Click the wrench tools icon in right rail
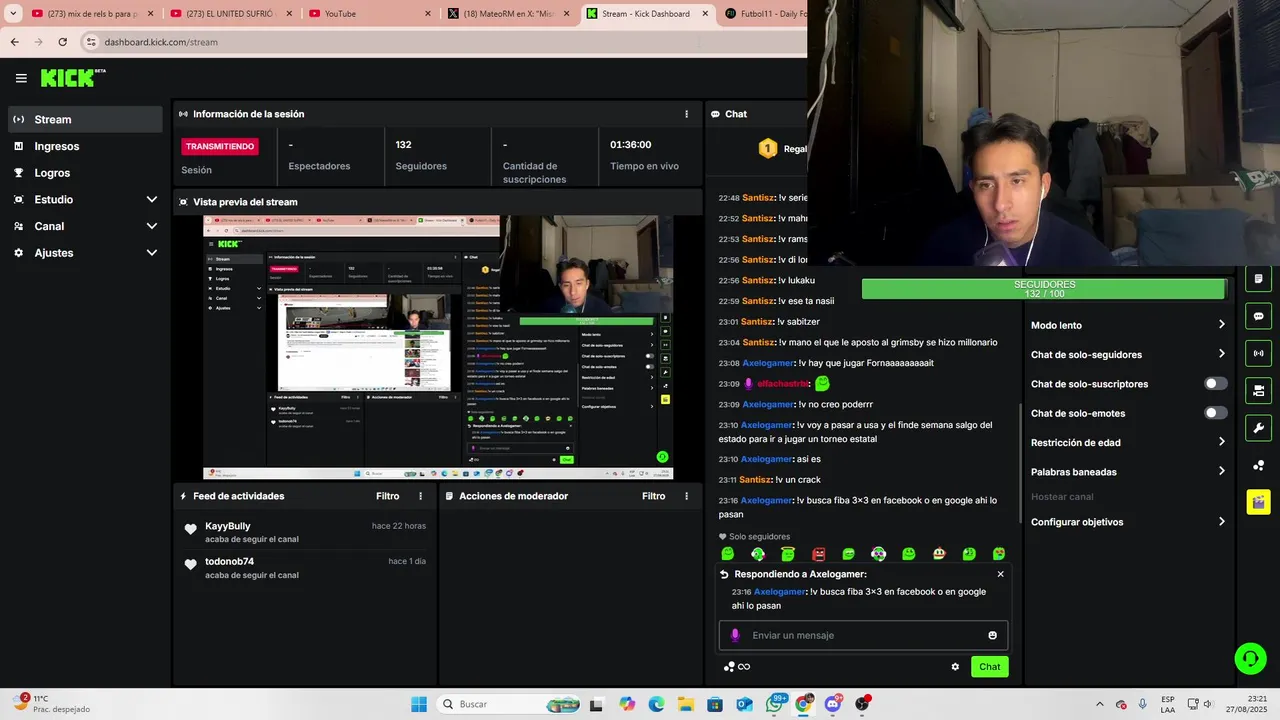1280x720 pixels. 1258,428
